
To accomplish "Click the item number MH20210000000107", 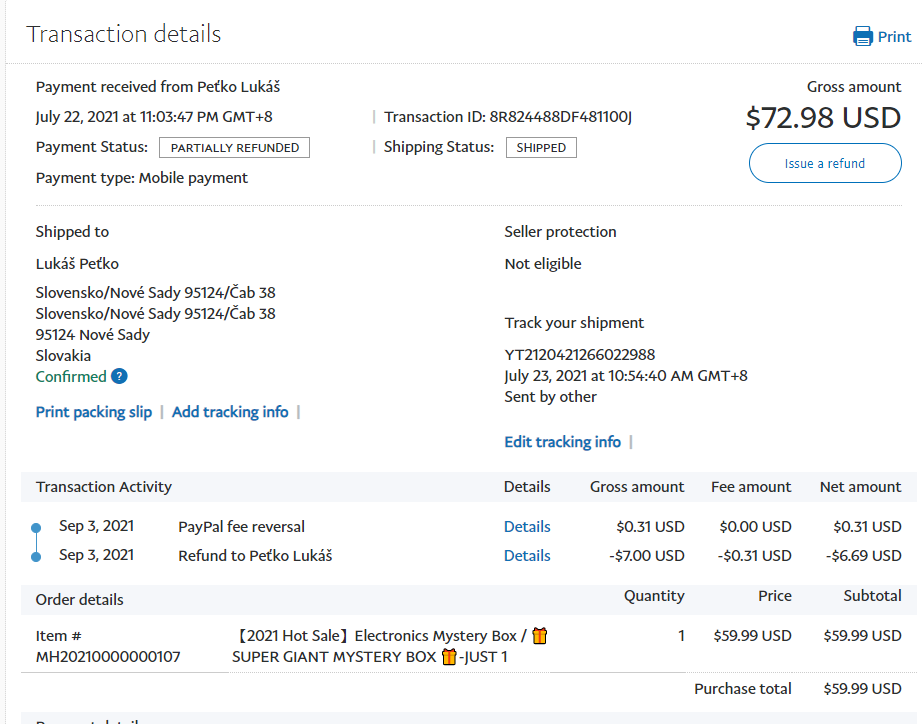I will pyautogui.click(x=108, y=657).
